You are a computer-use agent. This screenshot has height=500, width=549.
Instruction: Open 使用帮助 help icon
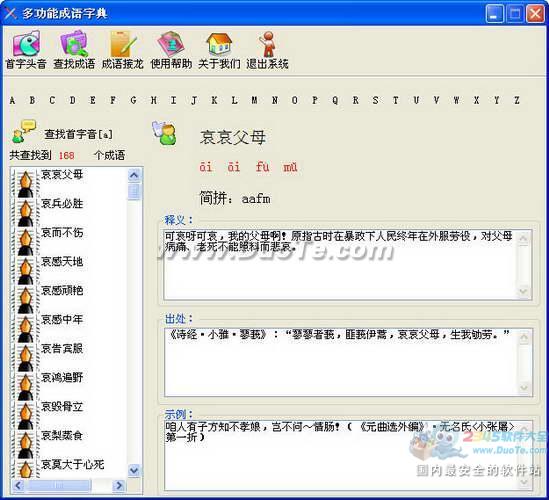(x=171, y=44)
